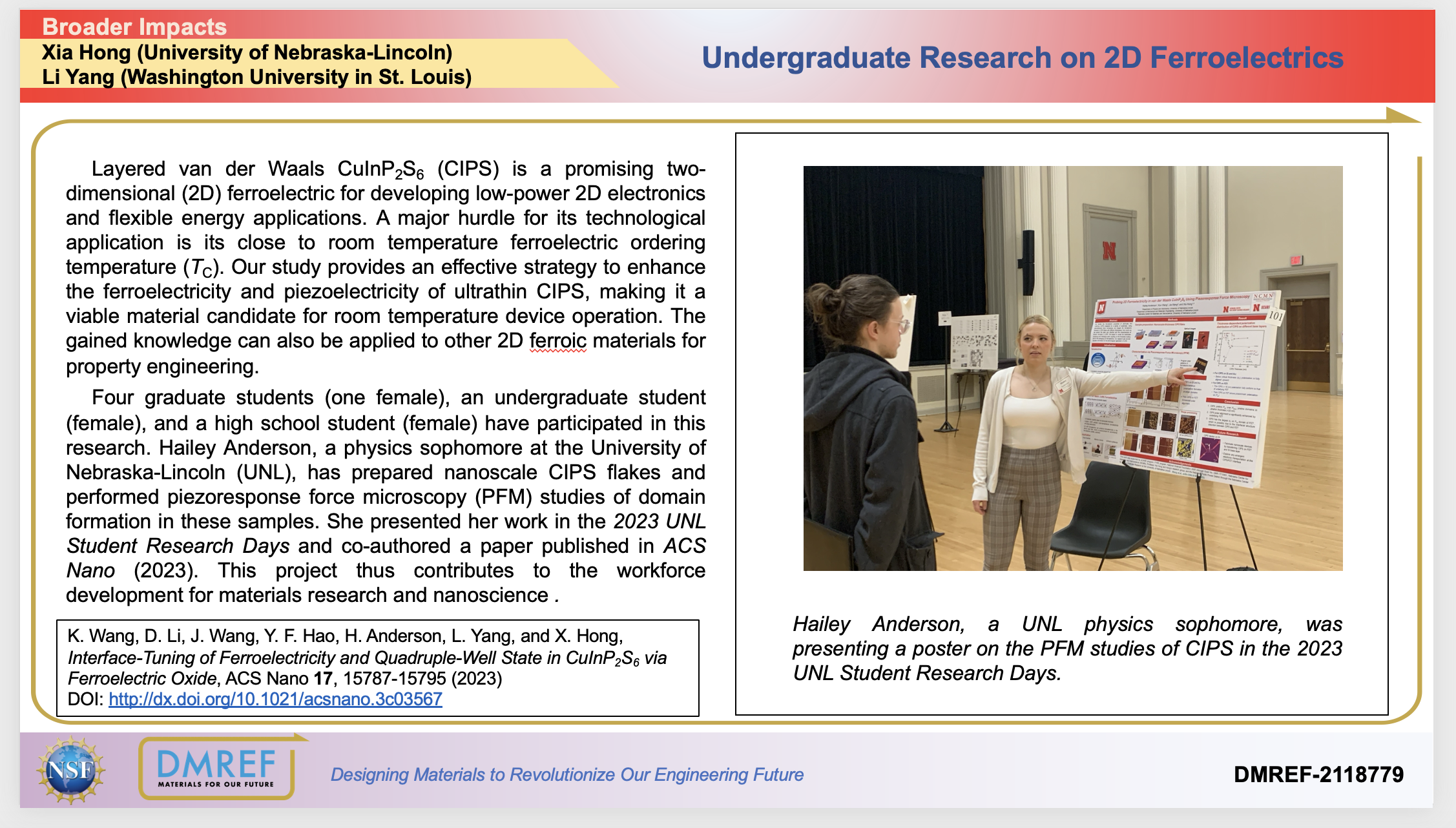Click the photo caption about Hailey Anderson
The image size is (1456, 828).
pyautogui.click(x=1067, y=648)
